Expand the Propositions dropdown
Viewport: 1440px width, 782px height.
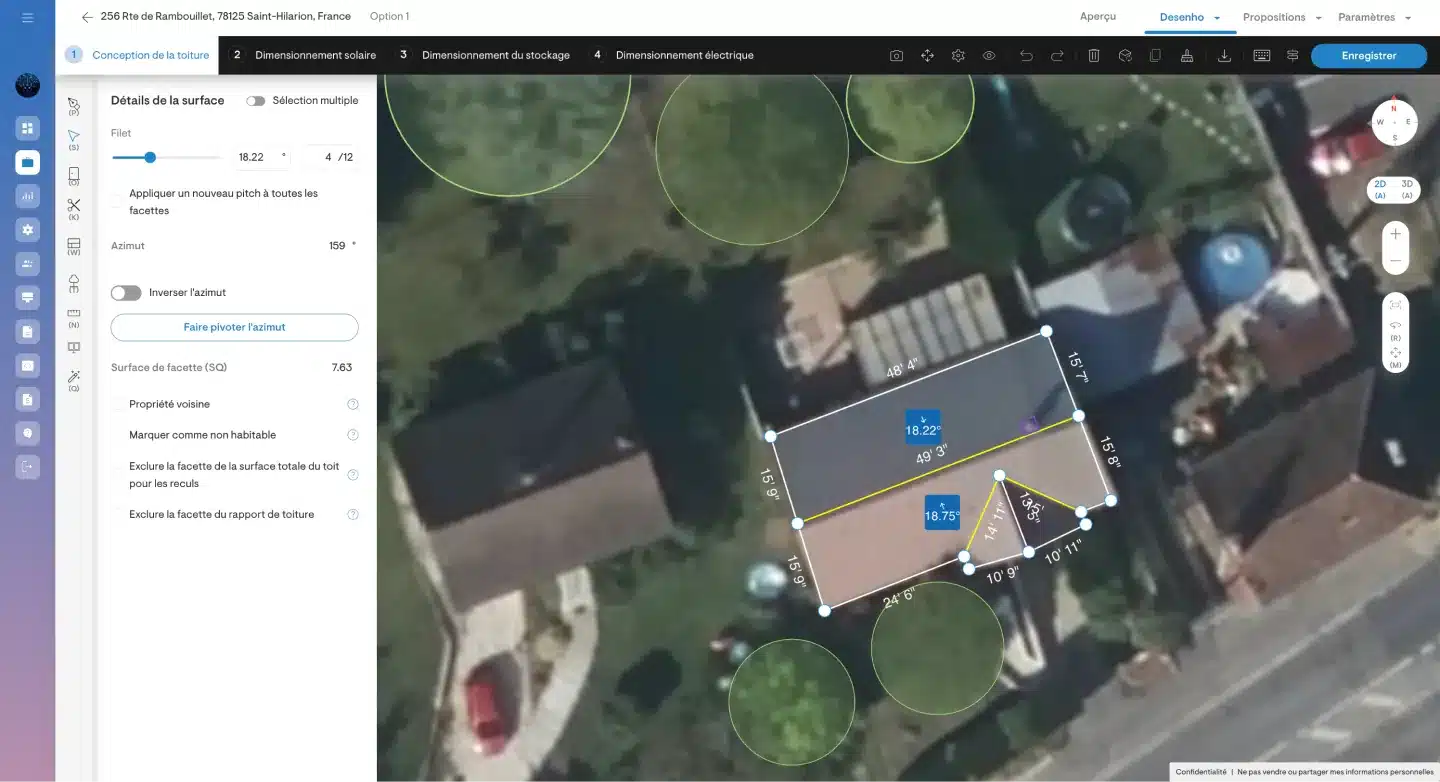[1281, 17]
